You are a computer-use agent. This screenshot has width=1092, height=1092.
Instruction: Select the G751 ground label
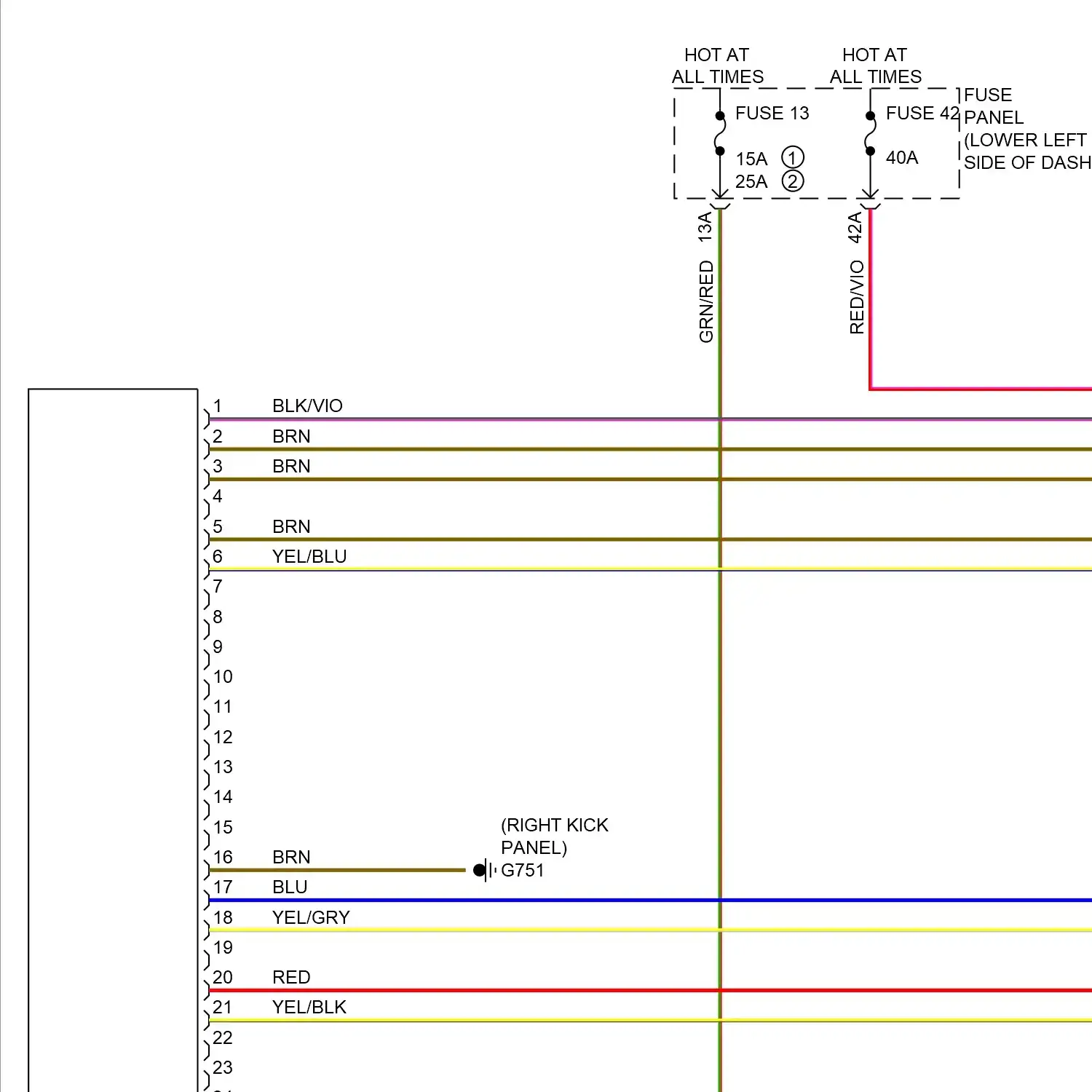click(523, 870)
